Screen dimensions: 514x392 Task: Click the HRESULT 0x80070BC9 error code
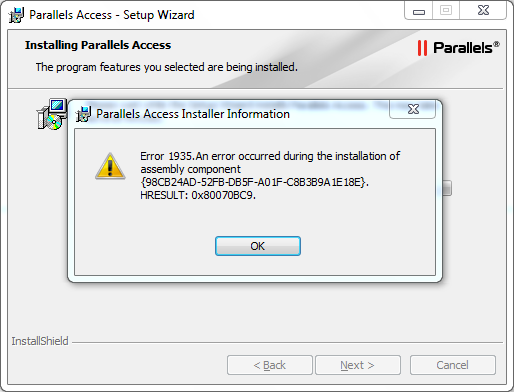(x=198, y=195)
